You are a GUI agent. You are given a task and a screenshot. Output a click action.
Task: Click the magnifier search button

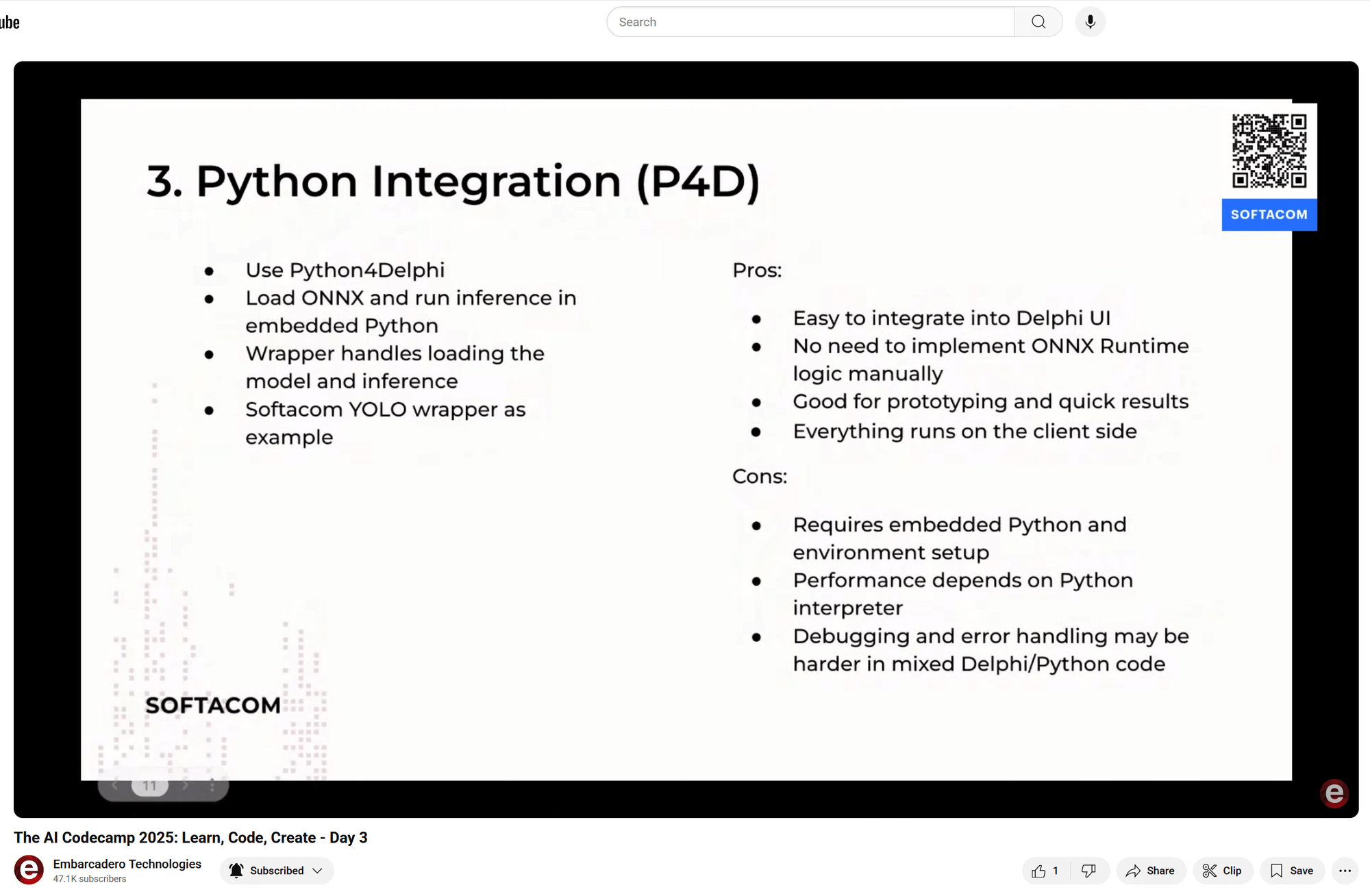pos(1038,22)
